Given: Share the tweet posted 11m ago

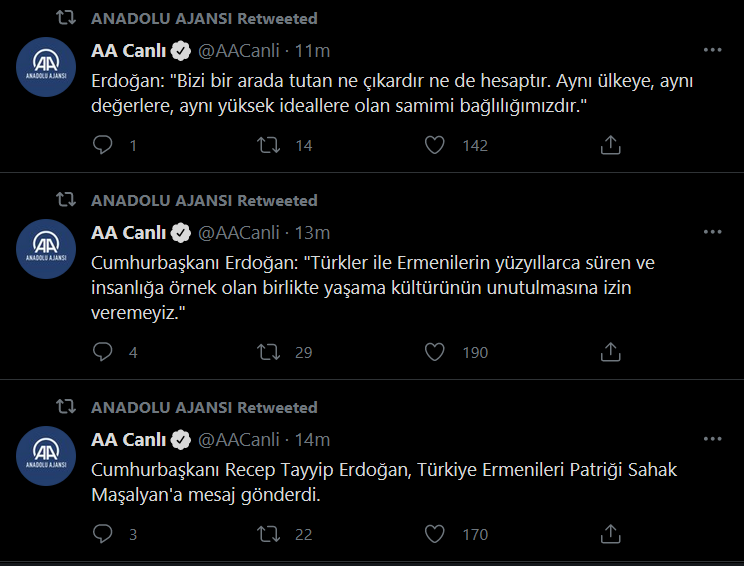Looking at the screenshot, I should pos(609,145).
